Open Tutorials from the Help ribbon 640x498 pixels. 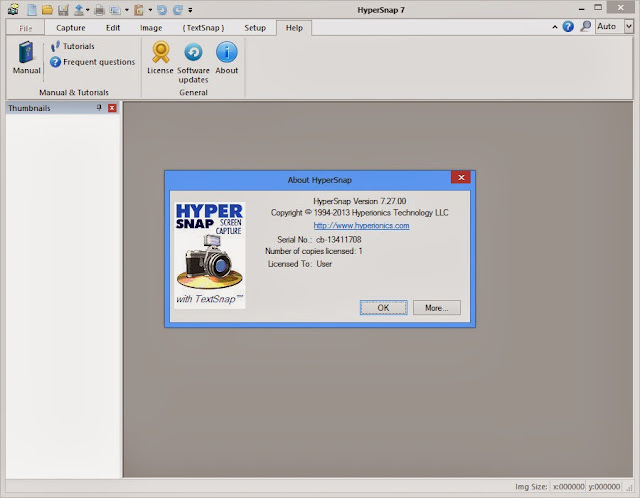tap(73, 46)
